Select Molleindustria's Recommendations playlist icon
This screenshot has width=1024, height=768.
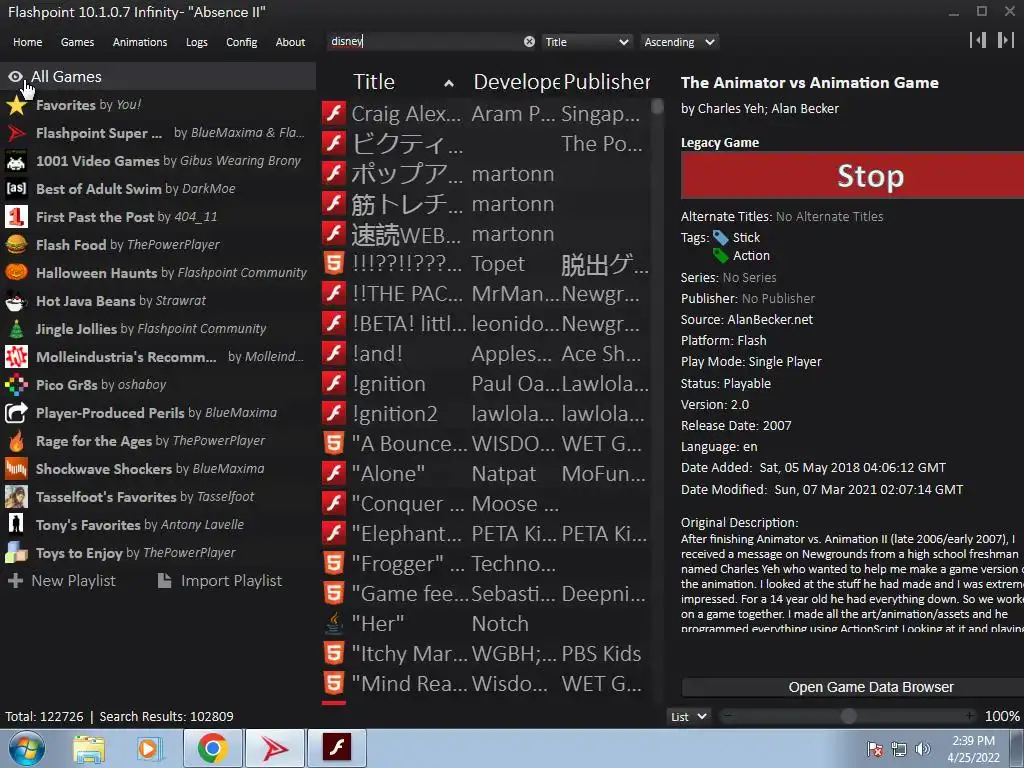click(x=16, y=357)
